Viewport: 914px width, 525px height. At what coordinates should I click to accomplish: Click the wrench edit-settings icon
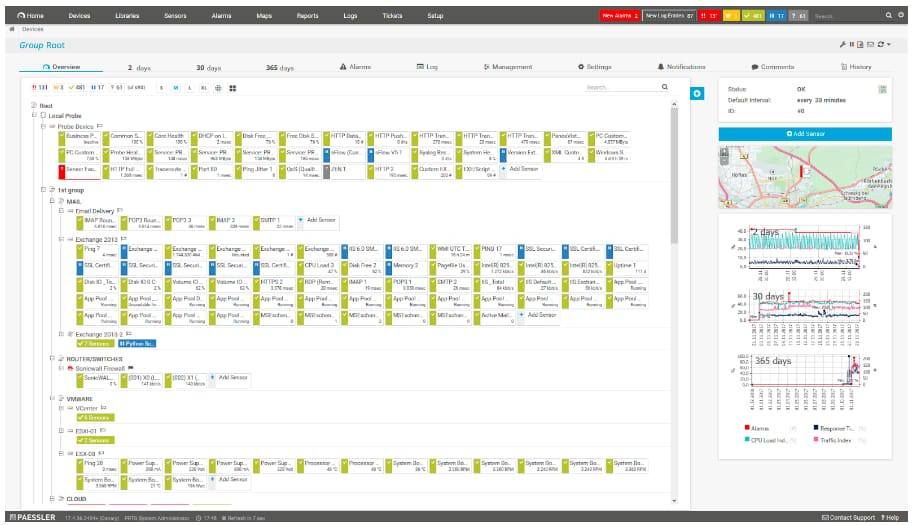842,44
